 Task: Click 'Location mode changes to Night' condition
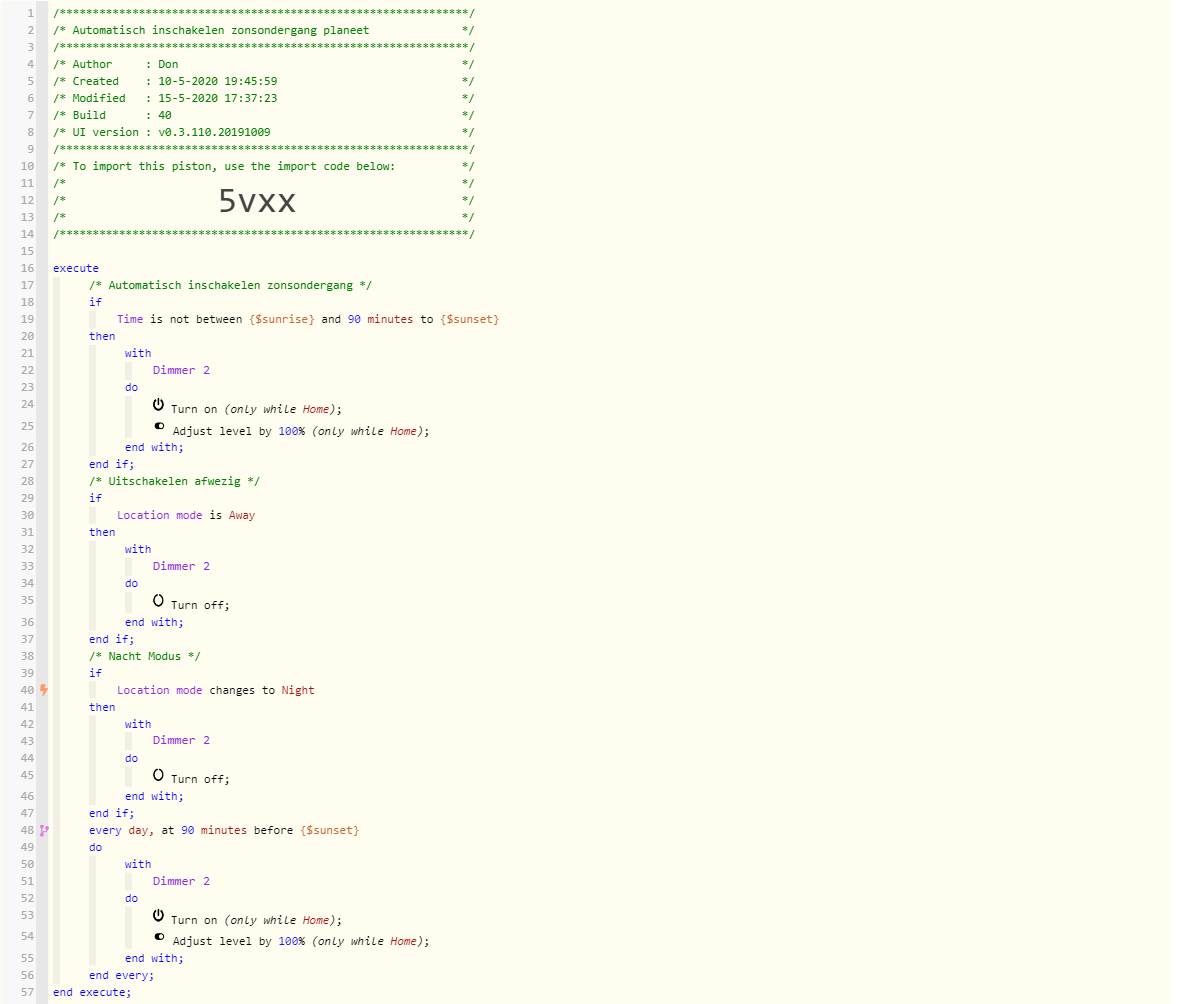[x=216, y=691]
